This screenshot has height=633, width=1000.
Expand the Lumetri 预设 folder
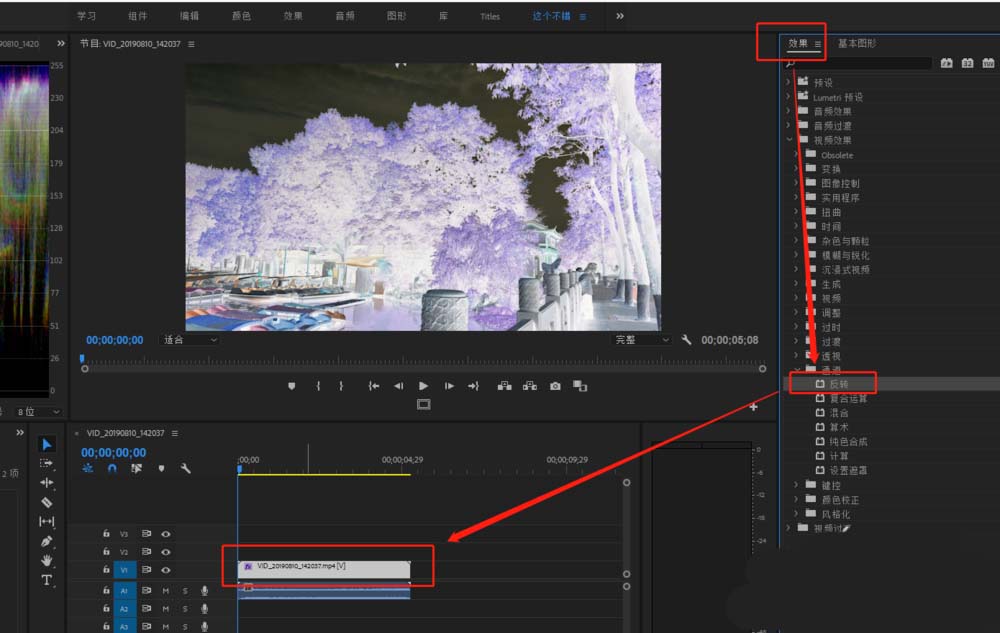tap(788, 96)
